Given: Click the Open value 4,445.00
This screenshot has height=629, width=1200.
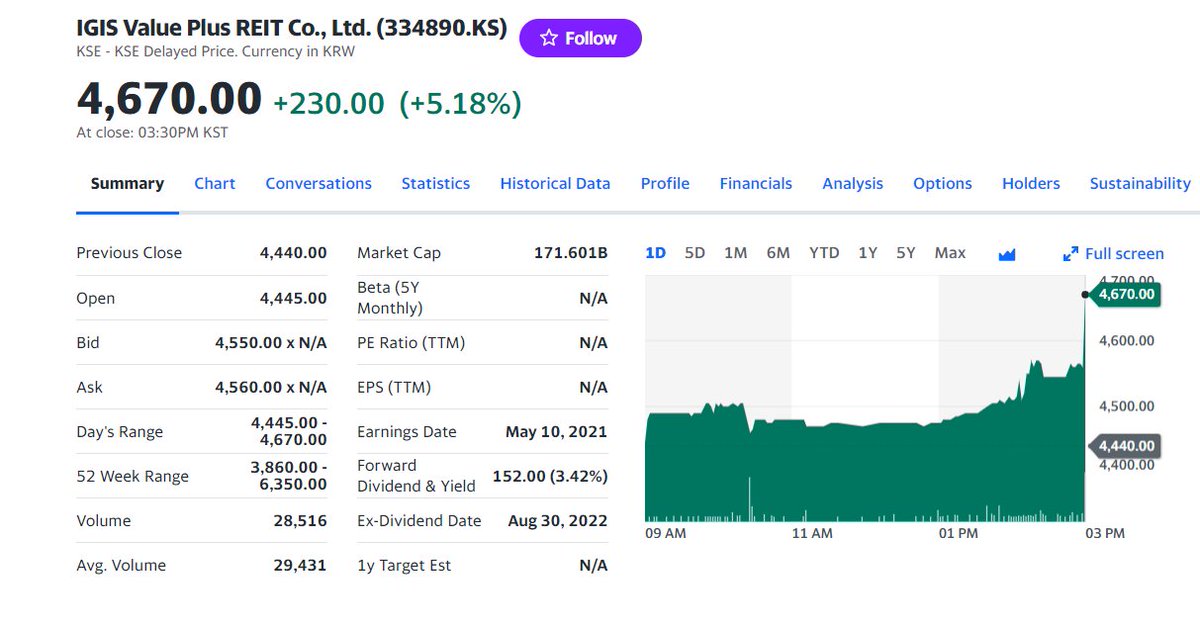Looking at the screenshot, I should (293, 298).
